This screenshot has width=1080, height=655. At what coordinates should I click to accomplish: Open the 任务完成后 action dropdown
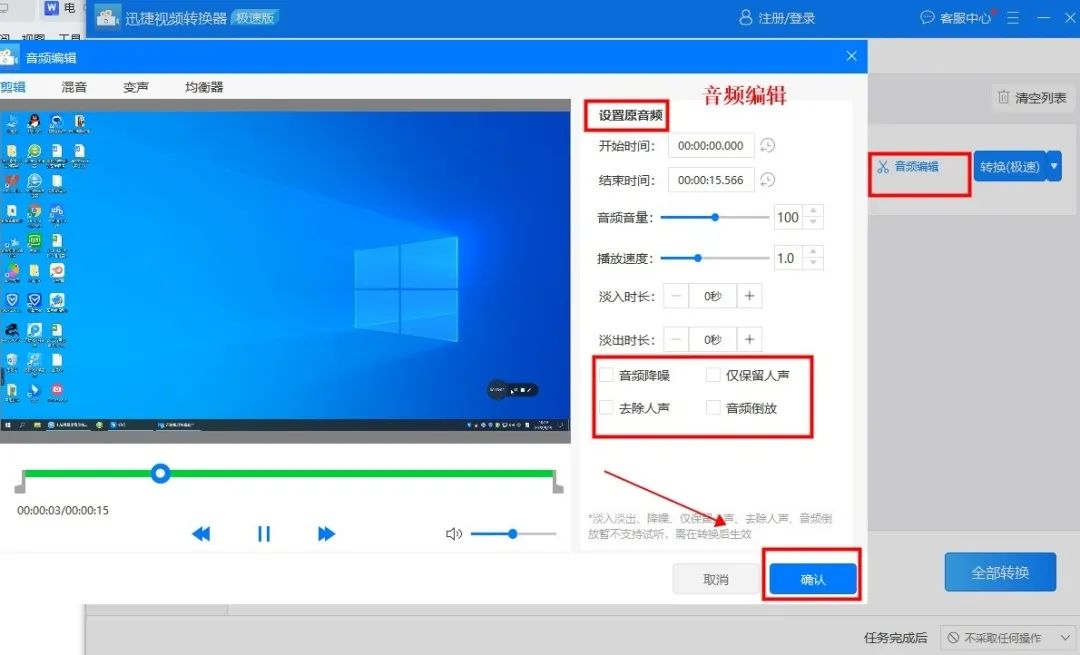(1006, 638)
